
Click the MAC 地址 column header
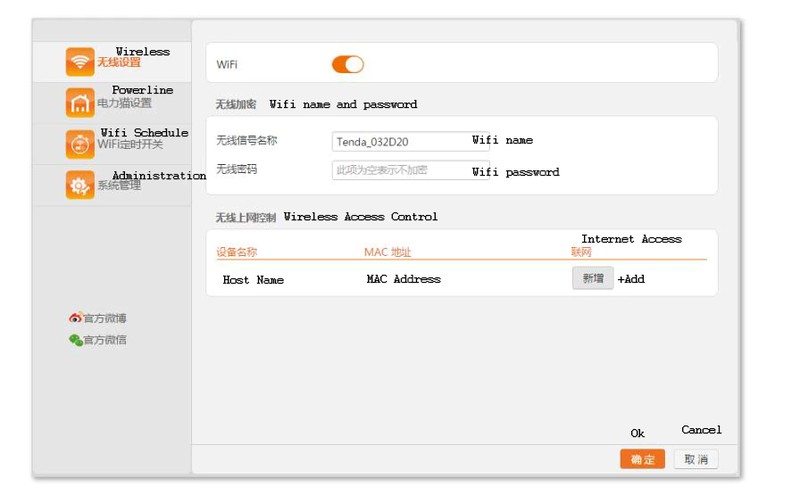pos(388,252)
